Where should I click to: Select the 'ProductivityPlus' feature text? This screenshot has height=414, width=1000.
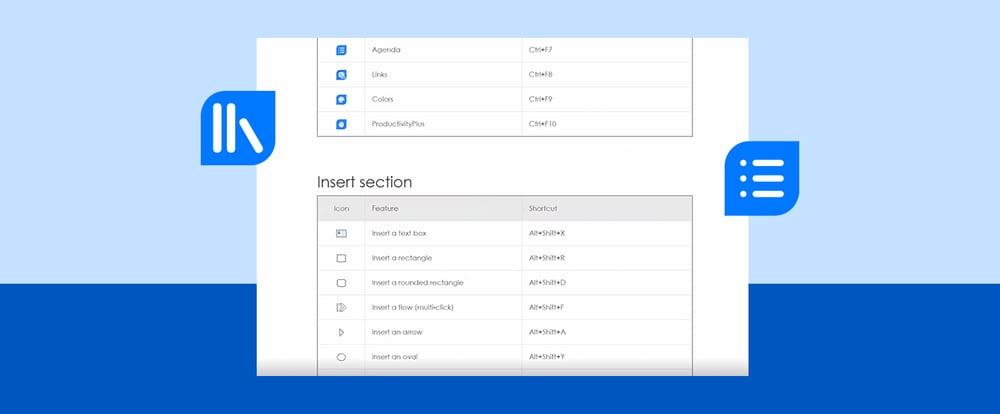point(398,124)
